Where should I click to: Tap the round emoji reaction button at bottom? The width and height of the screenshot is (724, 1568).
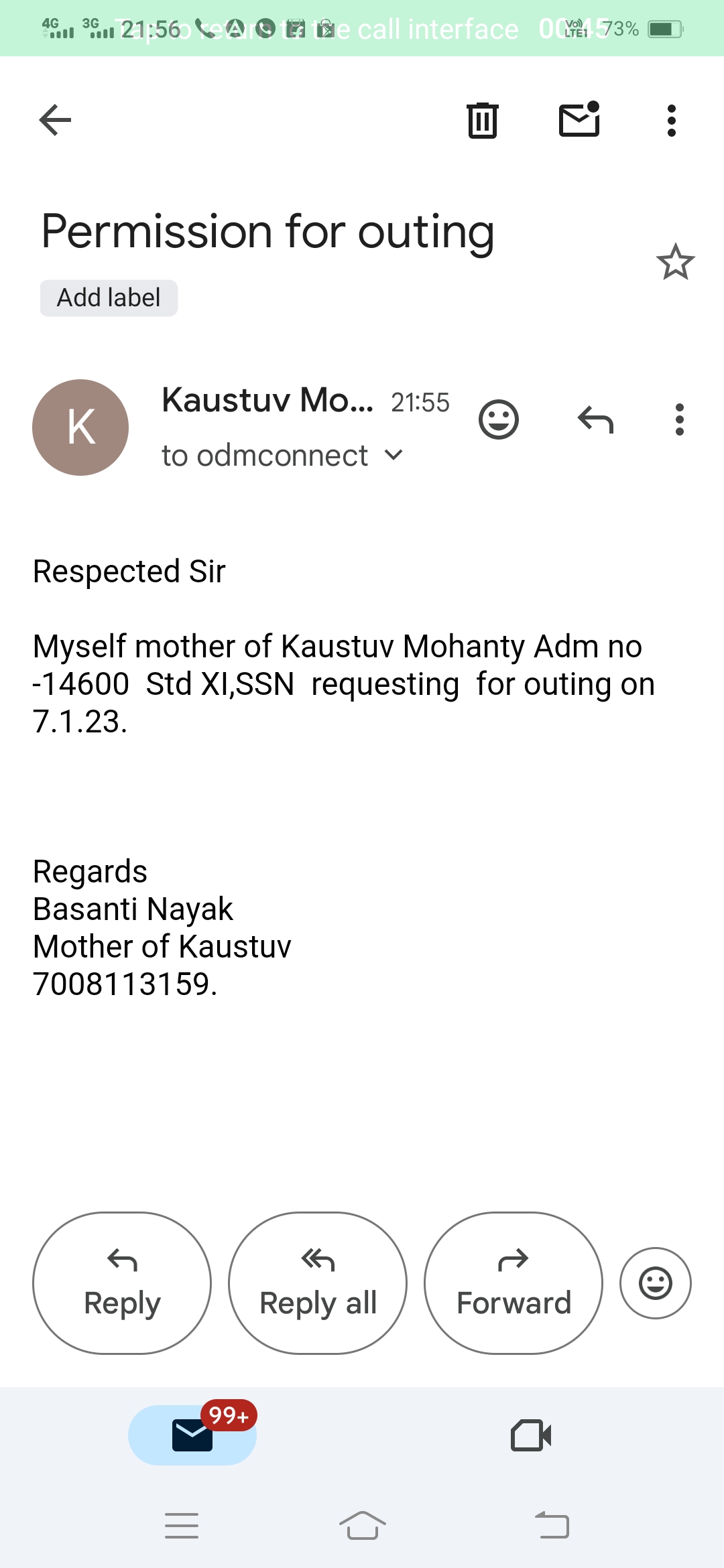click(x=655, y=1283)
